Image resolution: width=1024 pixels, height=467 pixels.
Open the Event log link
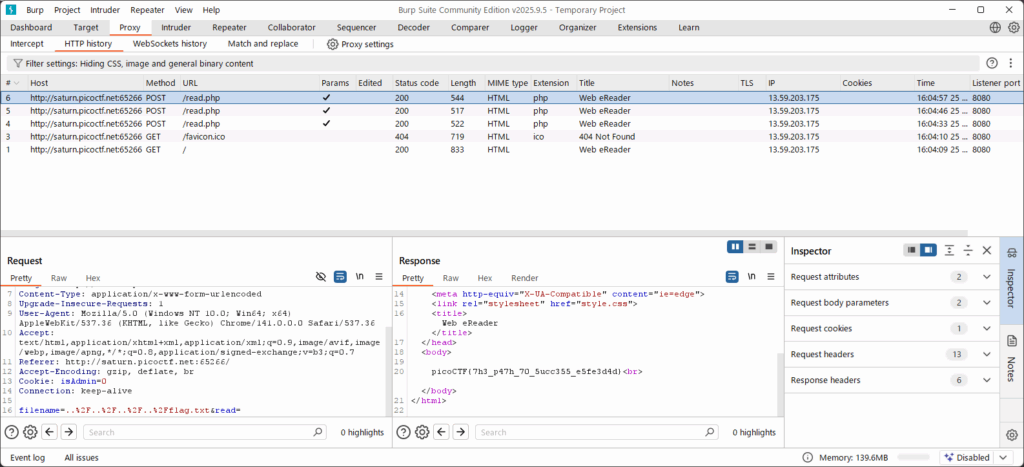tap(27, 457)
